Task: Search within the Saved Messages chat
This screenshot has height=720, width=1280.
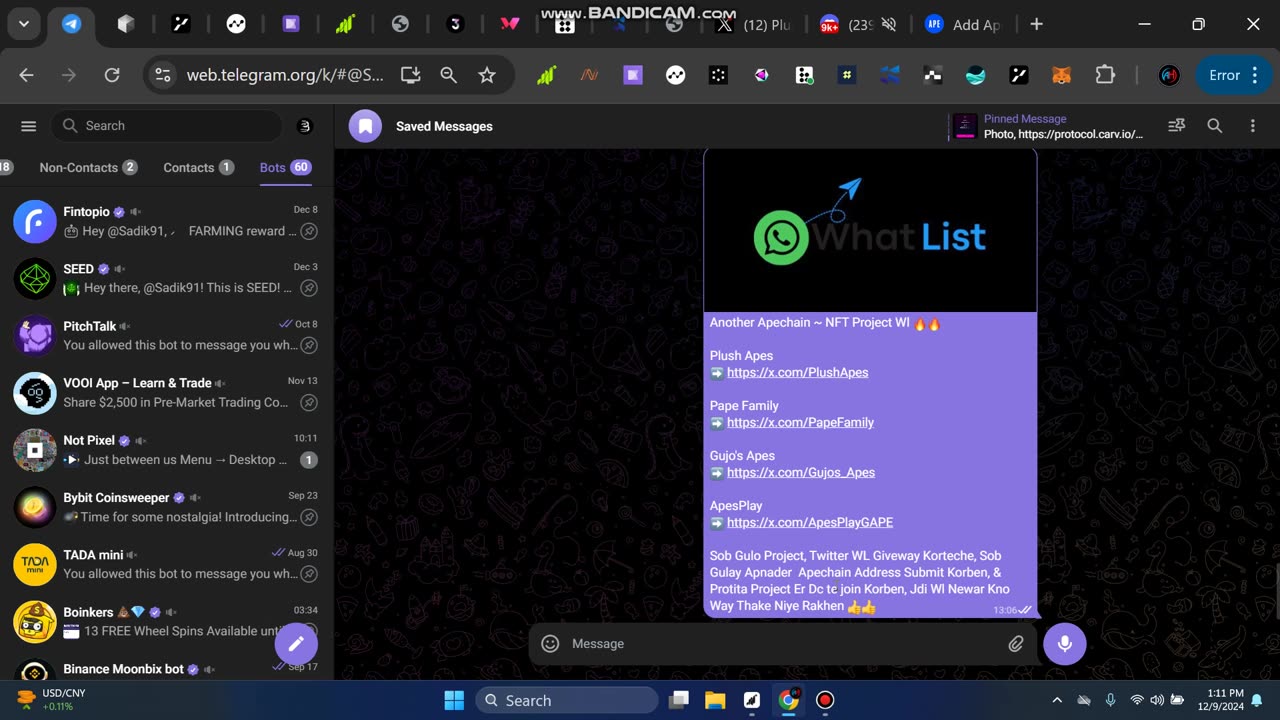Action: 1214,126
